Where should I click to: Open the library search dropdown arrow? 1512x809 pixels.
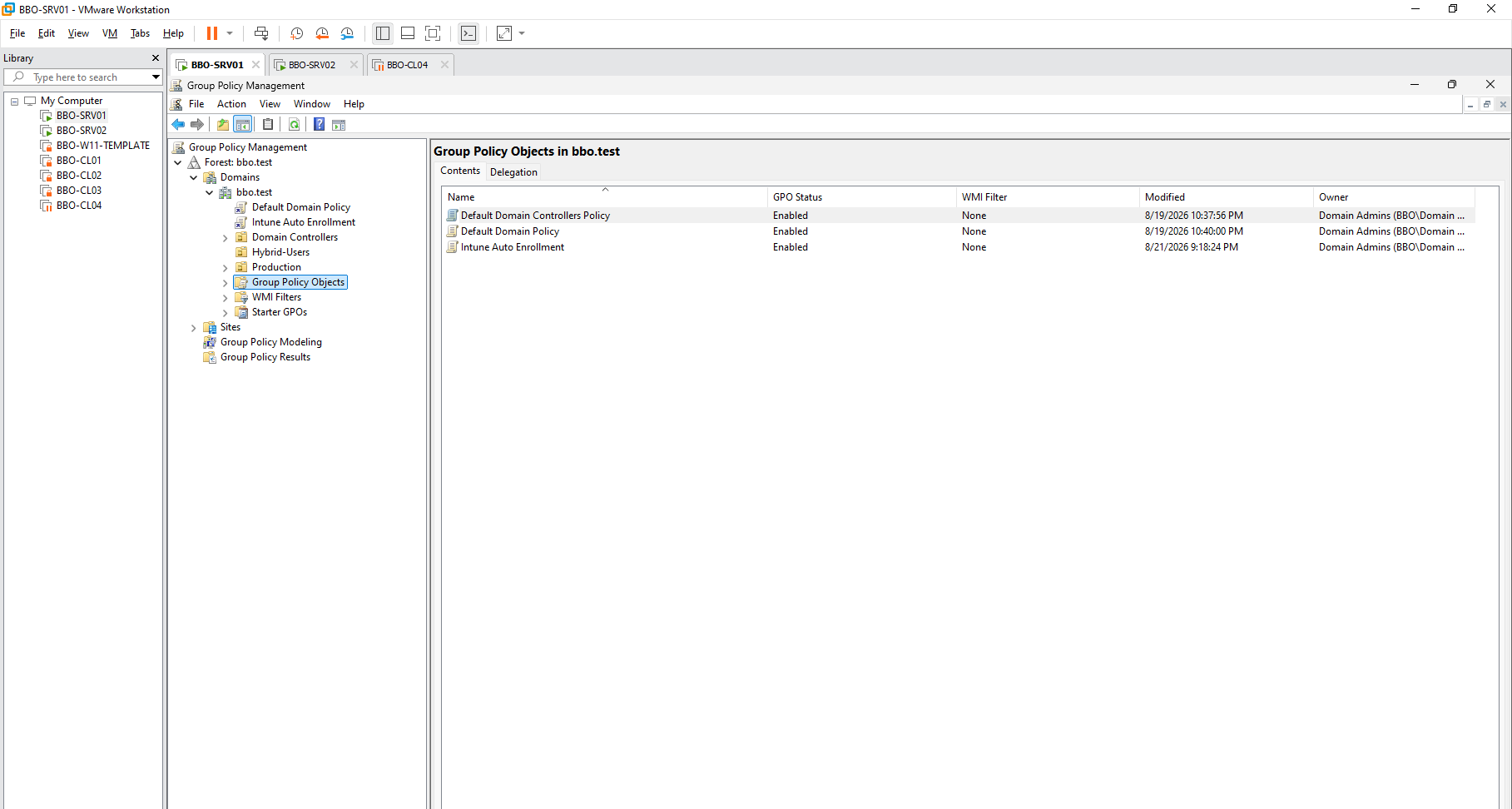pyautogui.click(x=156, y=77)
